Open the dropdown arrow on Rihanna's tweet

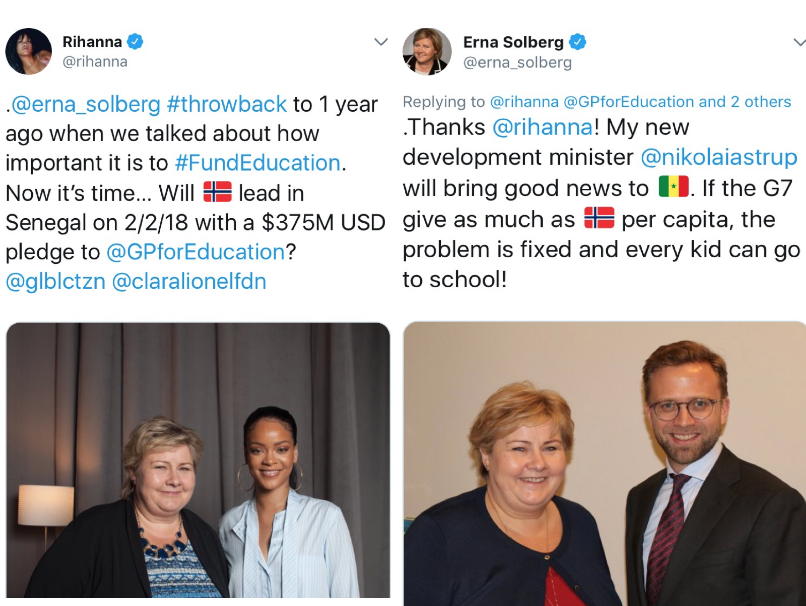380,43
